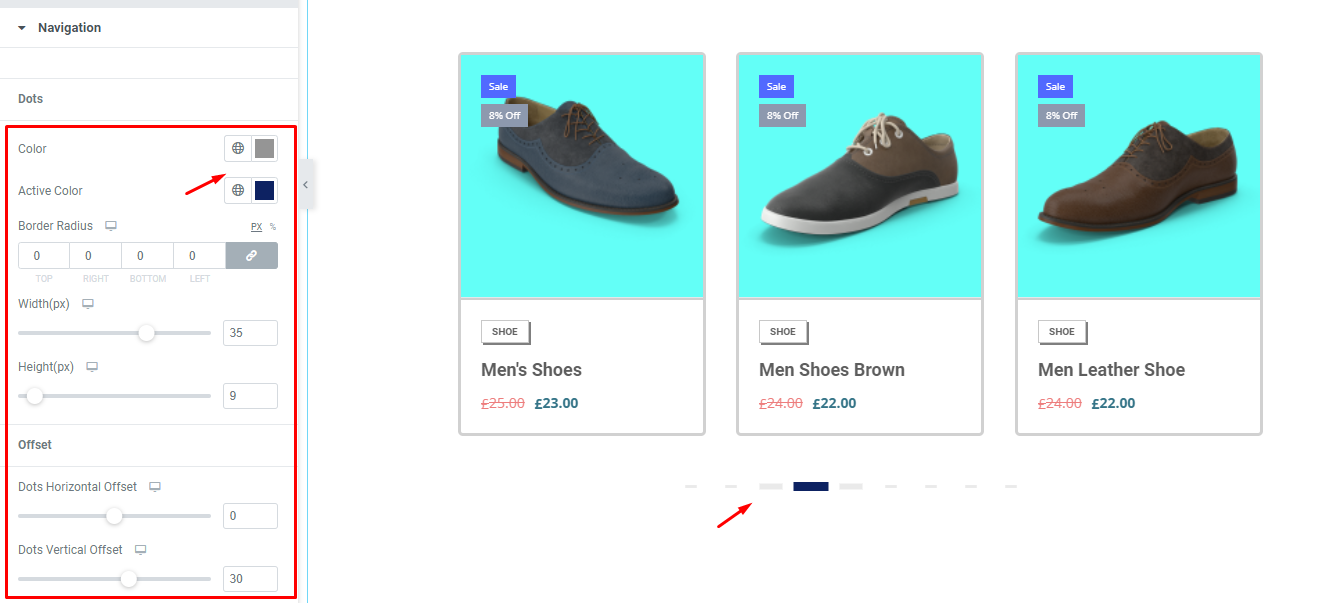Click the SHOE button on Men's Shoes card
Image resolution: width=1343 pixels, height=603 pixels.
click(x=505, y=331)
